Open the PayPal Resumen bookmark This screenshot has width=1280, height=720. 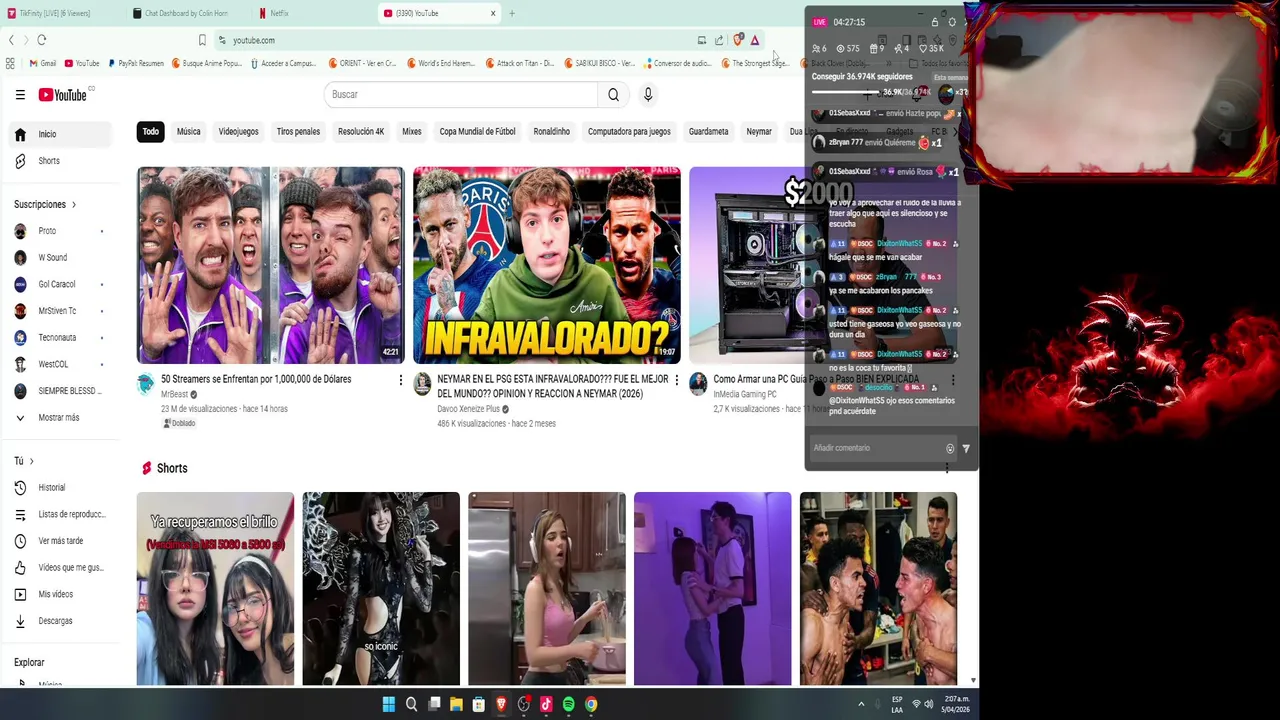point(136,64)
